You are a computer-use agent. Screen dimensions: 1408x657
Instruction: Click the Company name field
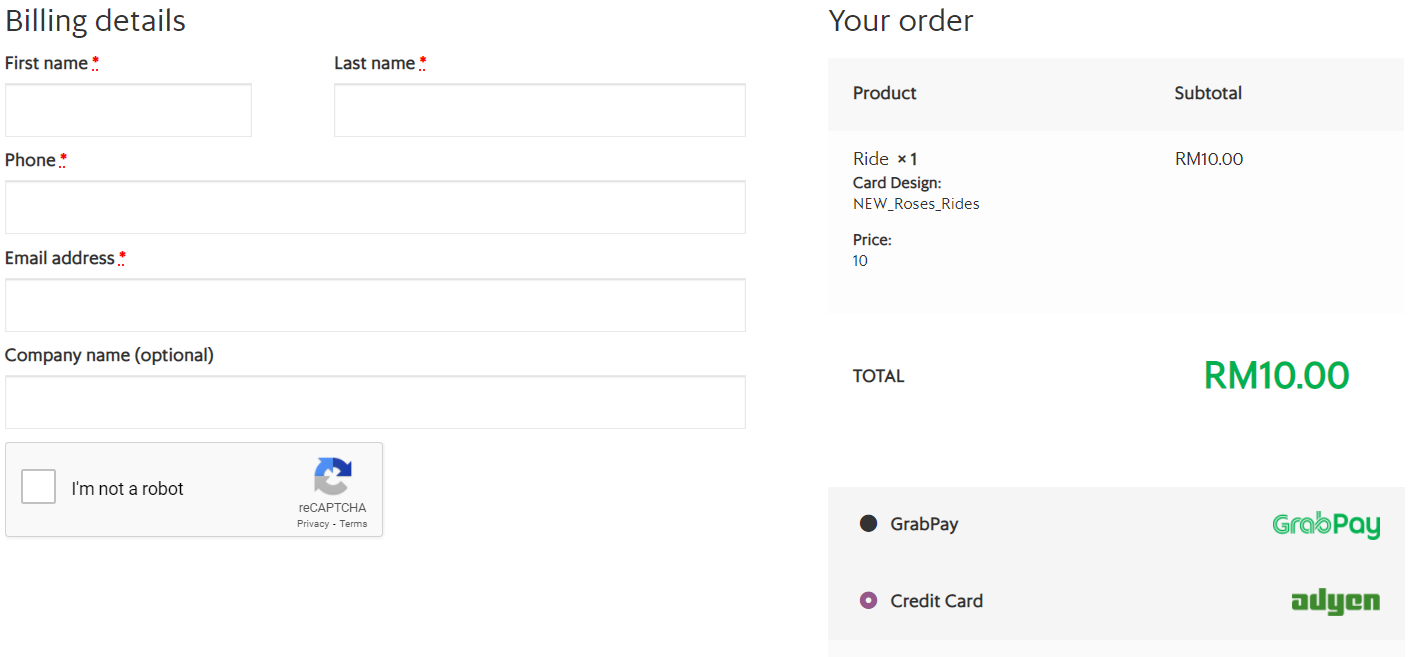click(375, 402)
